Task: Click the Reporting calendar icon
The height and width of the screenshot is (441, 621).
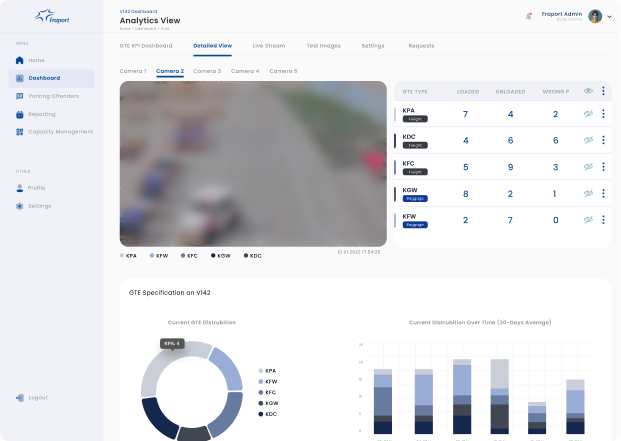Action: 19,114
